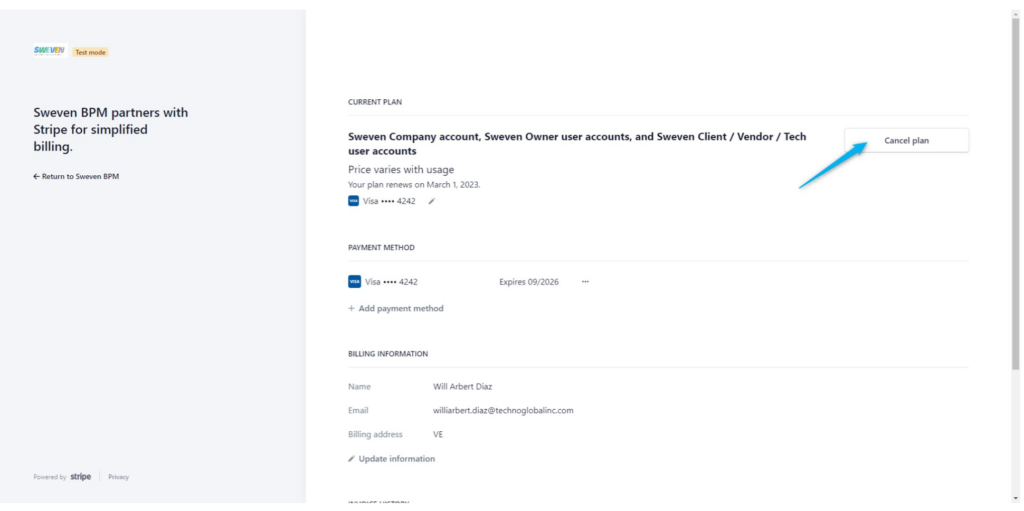Screen dimensions: 1024x511
Task: Click the scrollbar up arrow
Action: click(1016, 14)
